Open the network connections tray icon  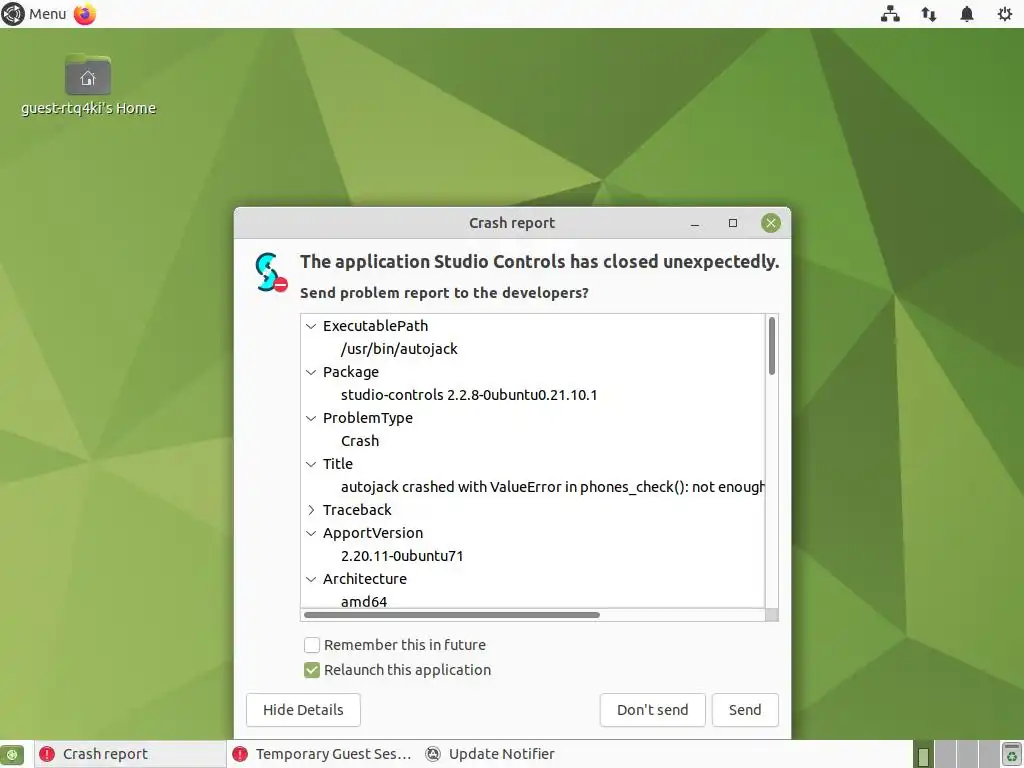tap(890, 14)
